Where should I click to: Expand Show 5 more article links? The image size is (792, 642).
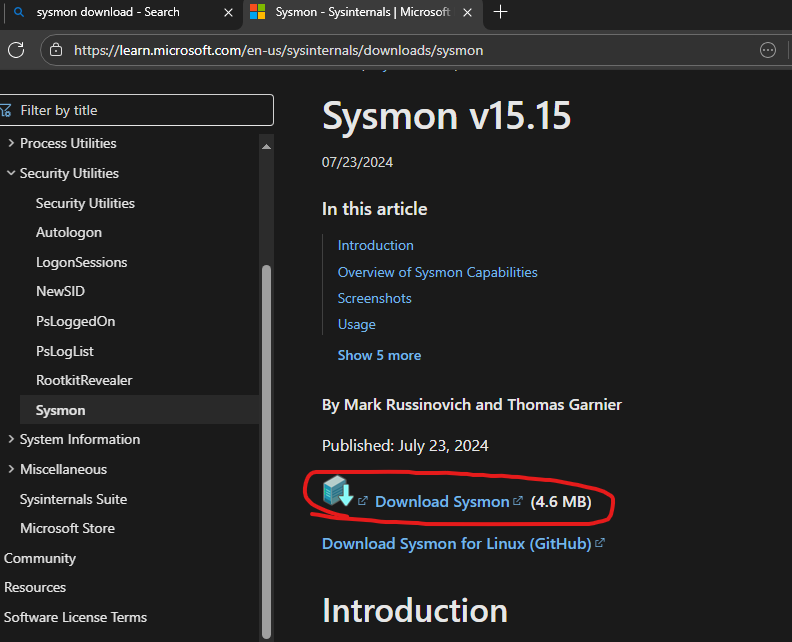pyautogui.click(x=379, y=355)
